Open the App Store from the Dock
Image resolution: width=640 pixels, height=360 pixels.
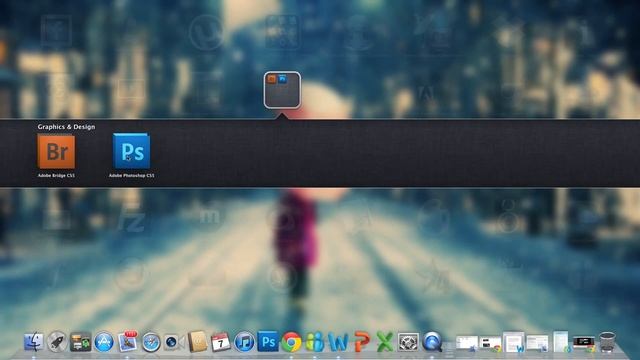[x=104, y=342]
